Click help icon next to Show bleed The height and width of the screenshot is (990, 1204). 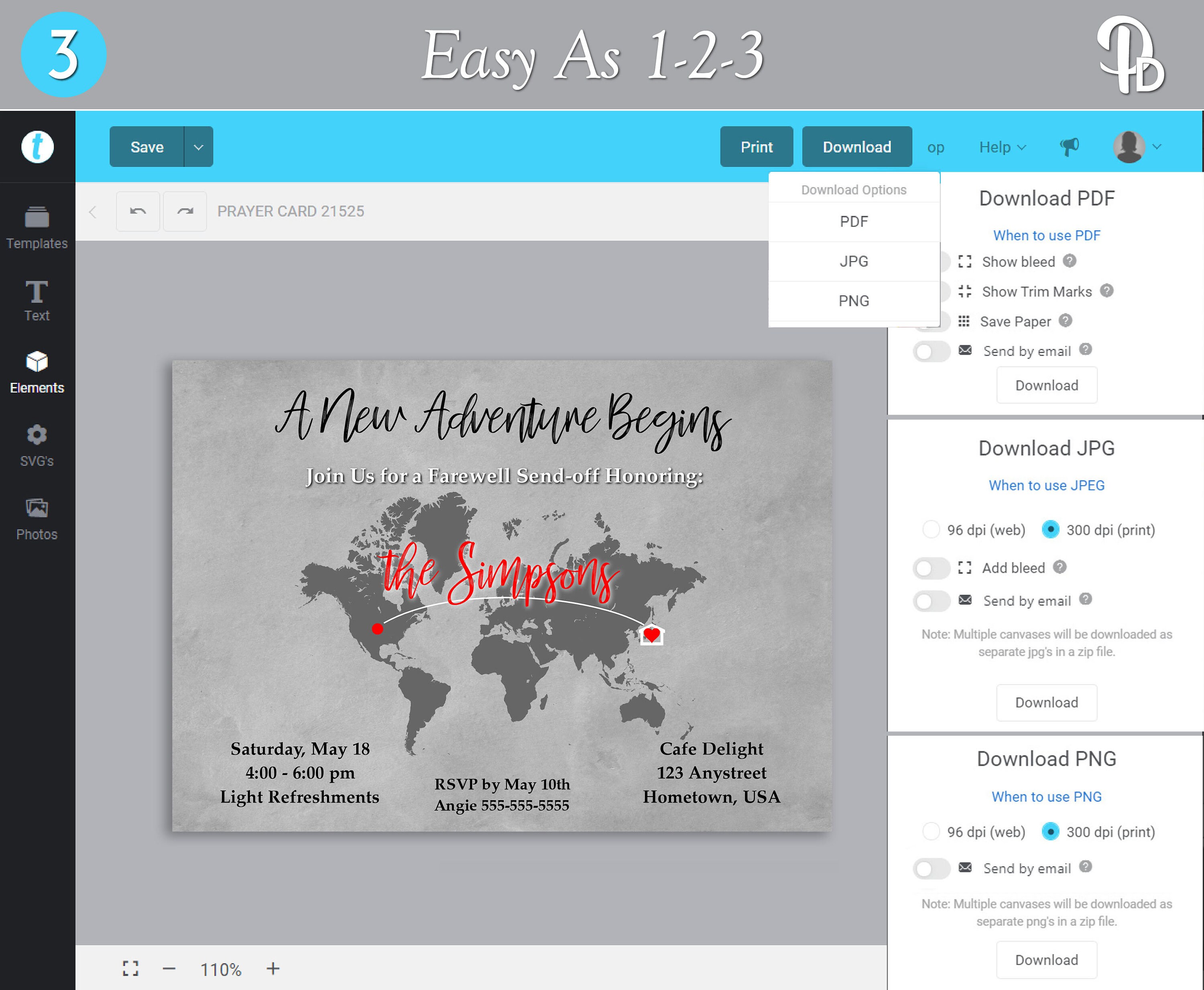click(1070, 260)
